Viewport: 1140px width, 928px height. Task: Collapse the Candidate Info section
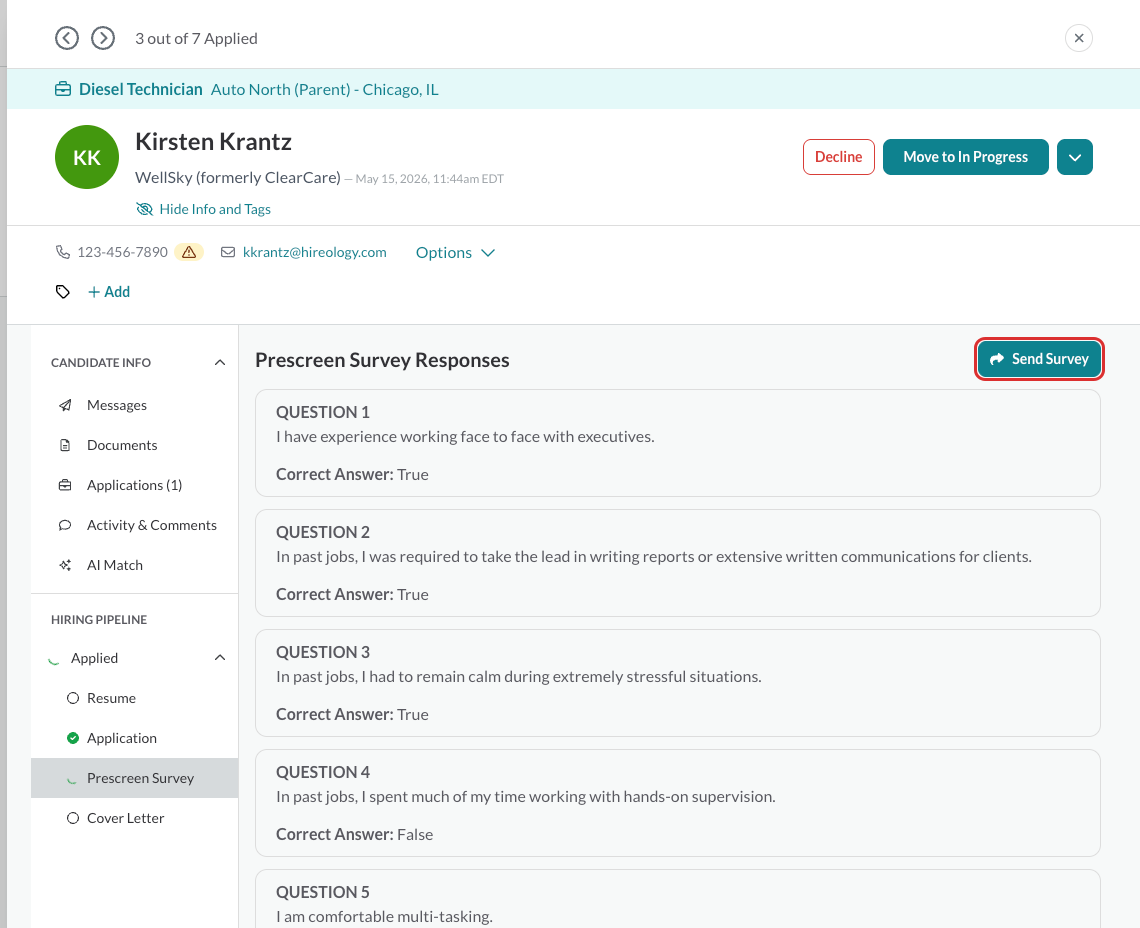(x=220, y=362)
